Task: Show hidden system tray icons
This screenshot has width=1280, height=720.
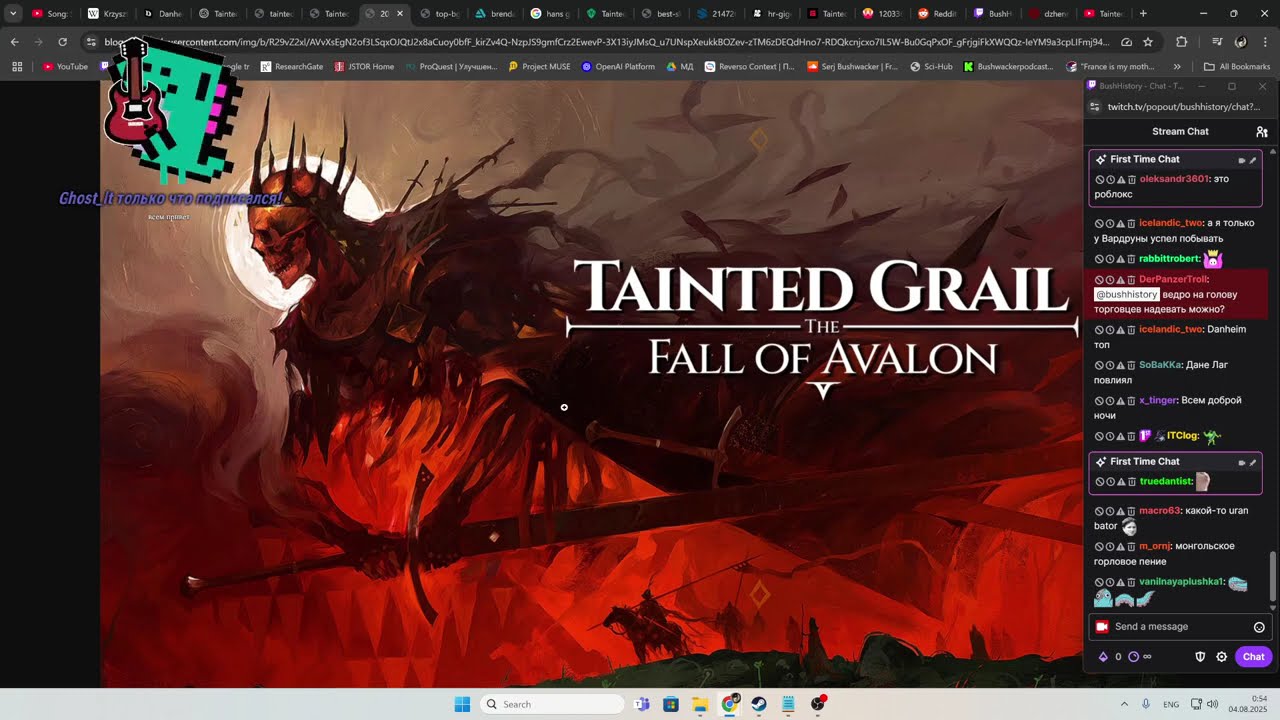Action: pyautogui.click(x=1124, y=705)
